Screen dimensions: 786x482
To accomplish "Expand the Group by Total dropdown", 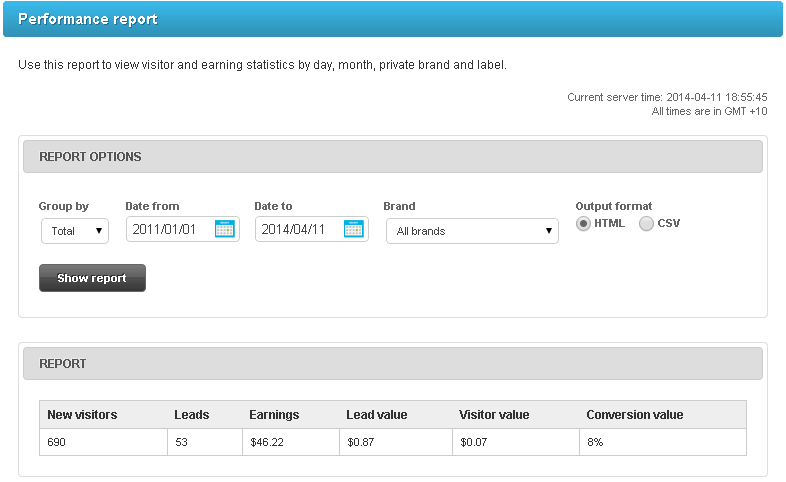I will click(x=75, y=231).
